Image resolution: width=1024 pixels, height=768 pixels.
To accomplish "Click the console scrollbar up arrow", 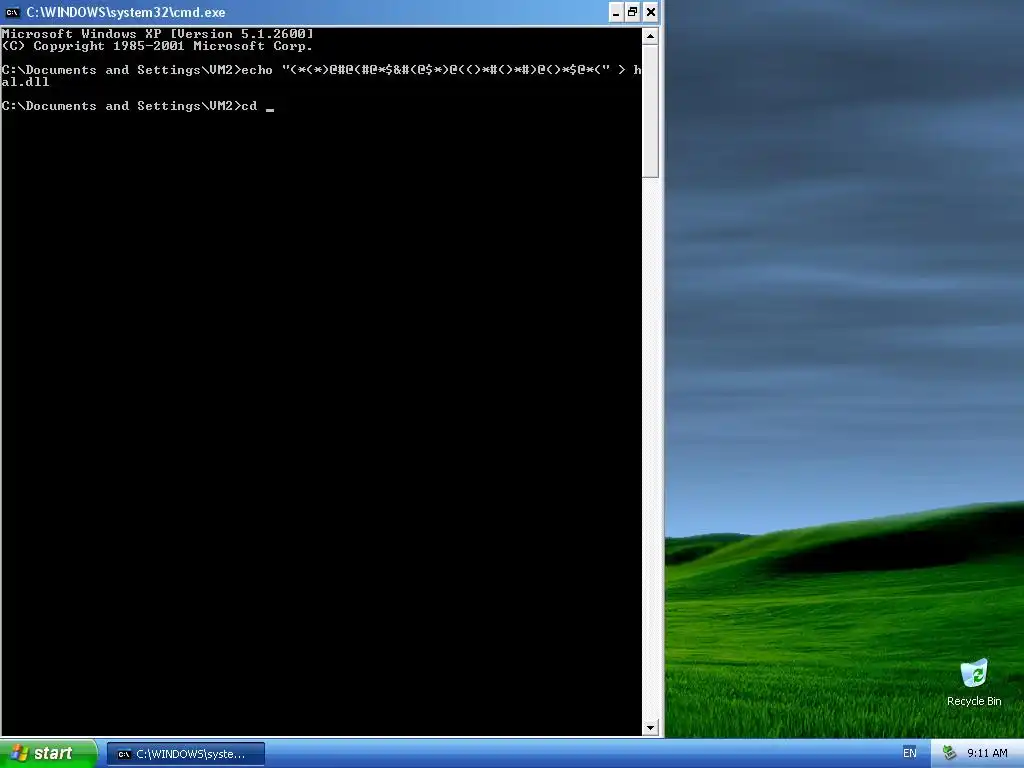I will coord(650,36).
